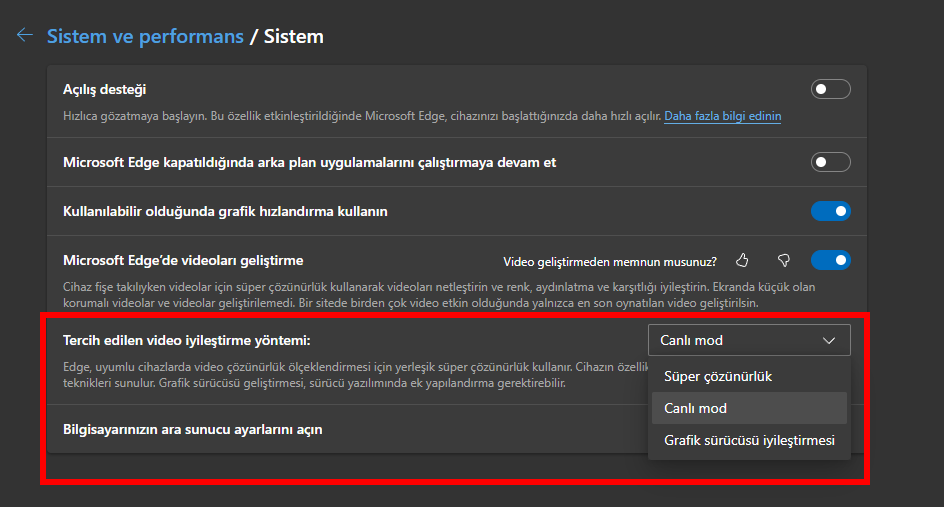Viewport: 944px width, 507px height.
Task: Go to Sistem ve performans breadcrumb
Action: [x=145, y=36]
